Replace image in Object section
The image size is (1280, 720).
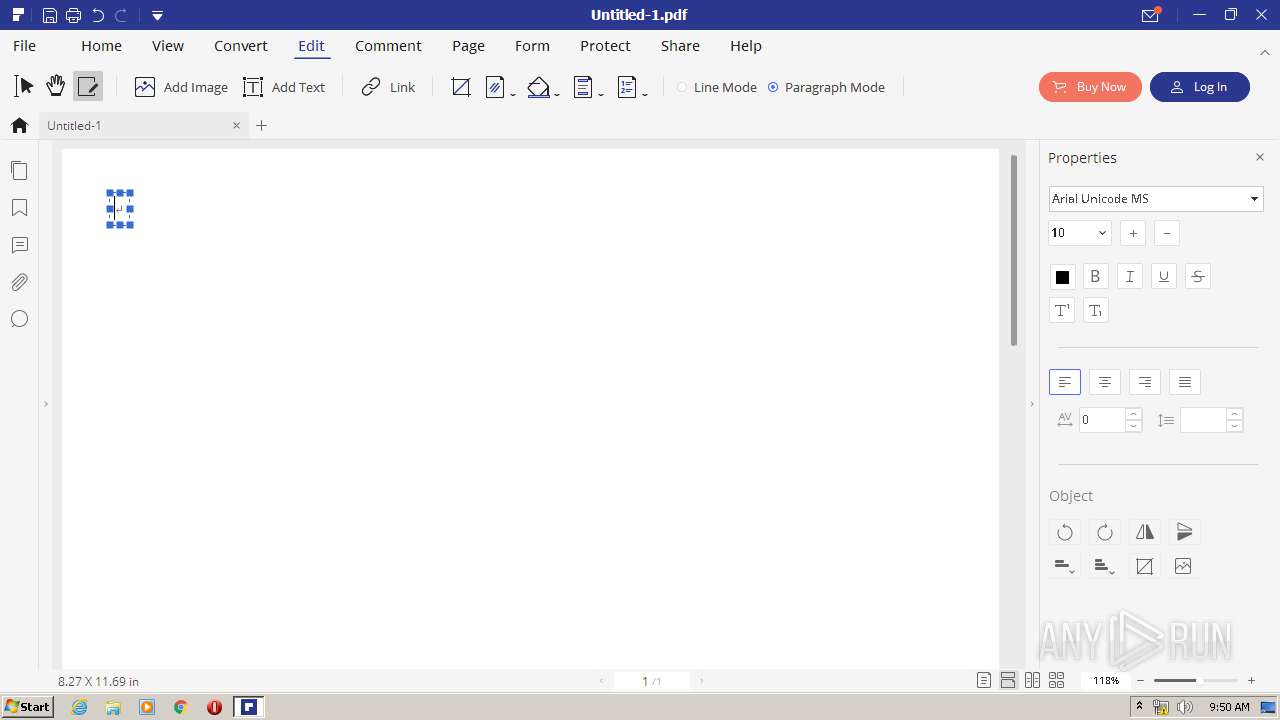point(1183,566)
